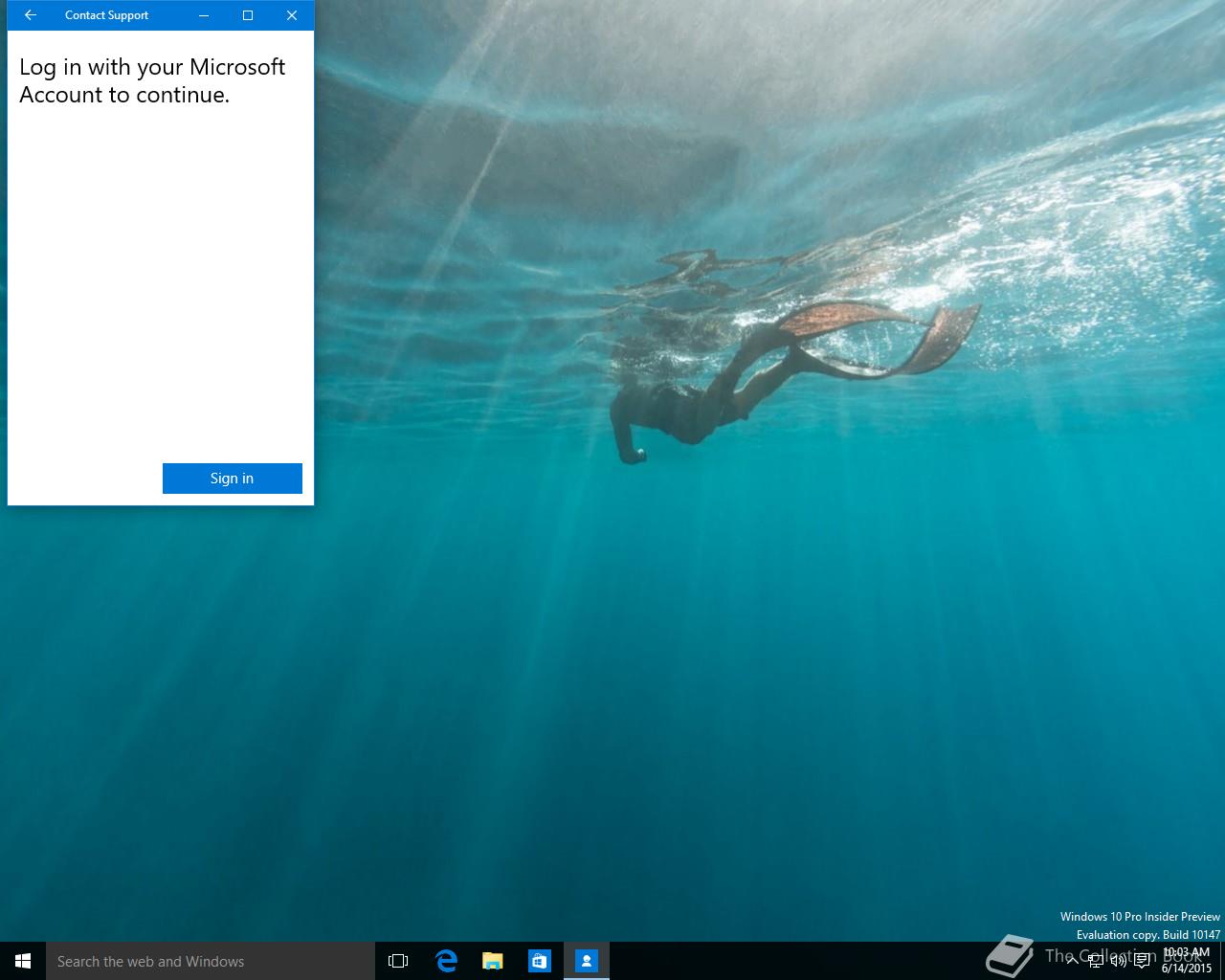
Task: Open the Store app from the taskbar
Action: 540,961
